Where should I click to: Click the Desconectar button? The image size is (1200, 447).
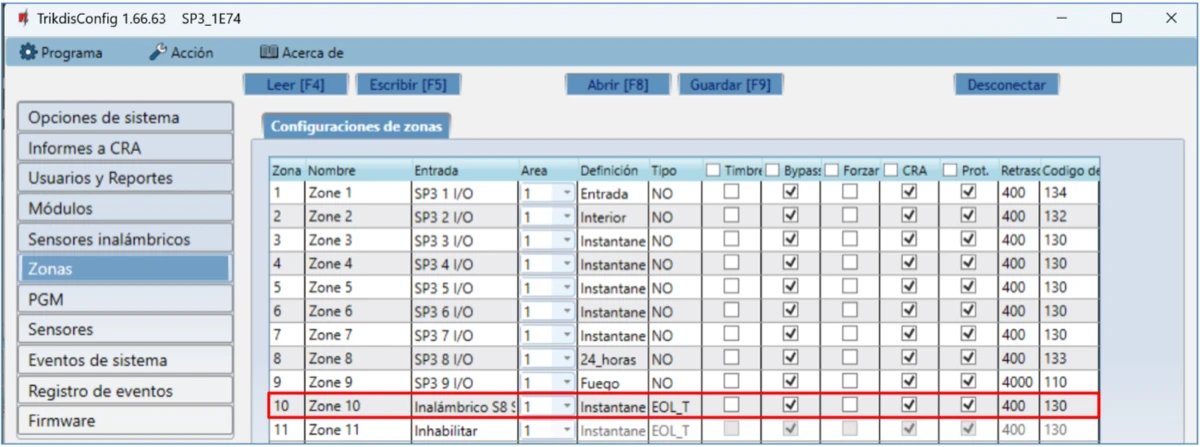coord(1006,85)
